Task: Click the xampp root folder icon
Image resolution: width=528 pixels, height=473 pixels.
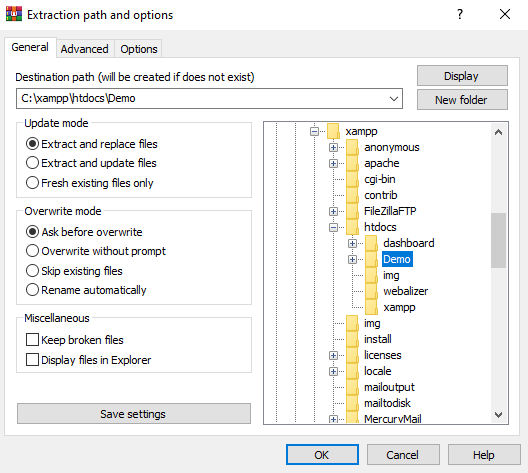Action: pyautogui.click(x=333, y=131)
